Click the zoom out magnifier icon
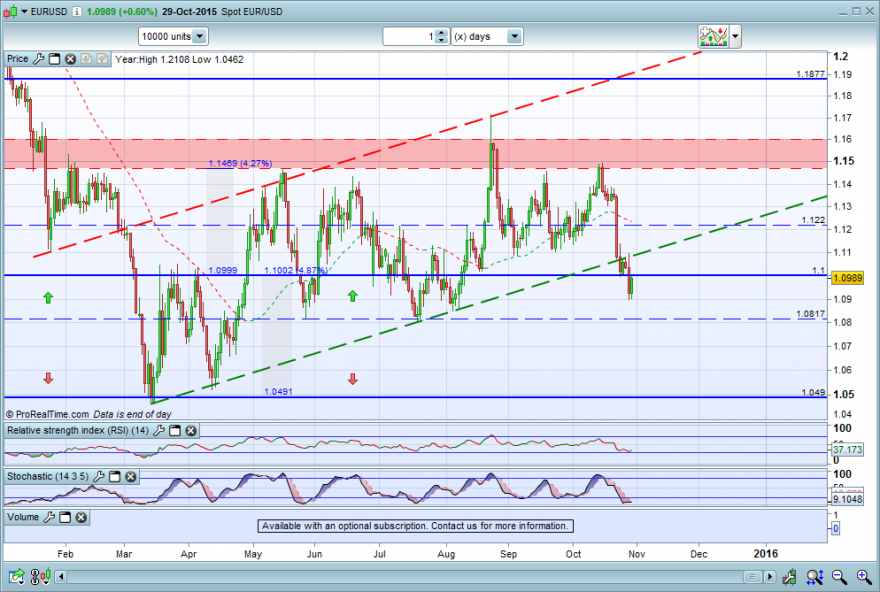The height and width of the screenshot is (592, 880). click(x=839, y=577)
